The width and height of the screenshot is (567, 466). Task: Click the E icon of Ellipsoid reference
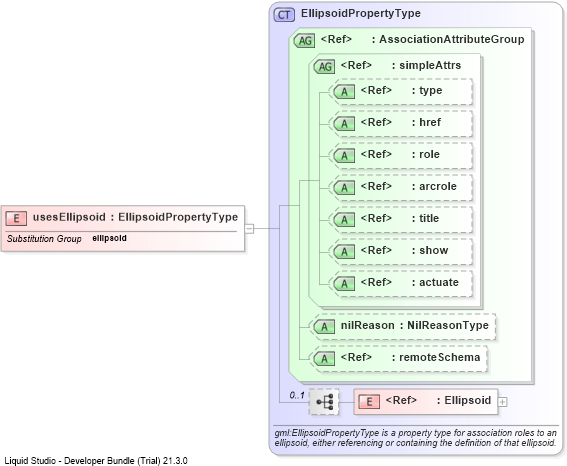[x=369, y=402]
